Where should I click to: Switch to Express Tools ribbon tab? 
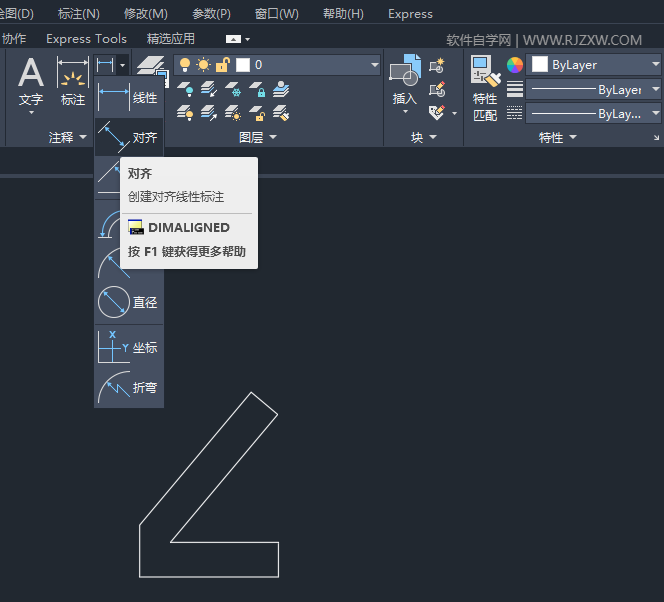pyautogui.click(x=86, y=39)
